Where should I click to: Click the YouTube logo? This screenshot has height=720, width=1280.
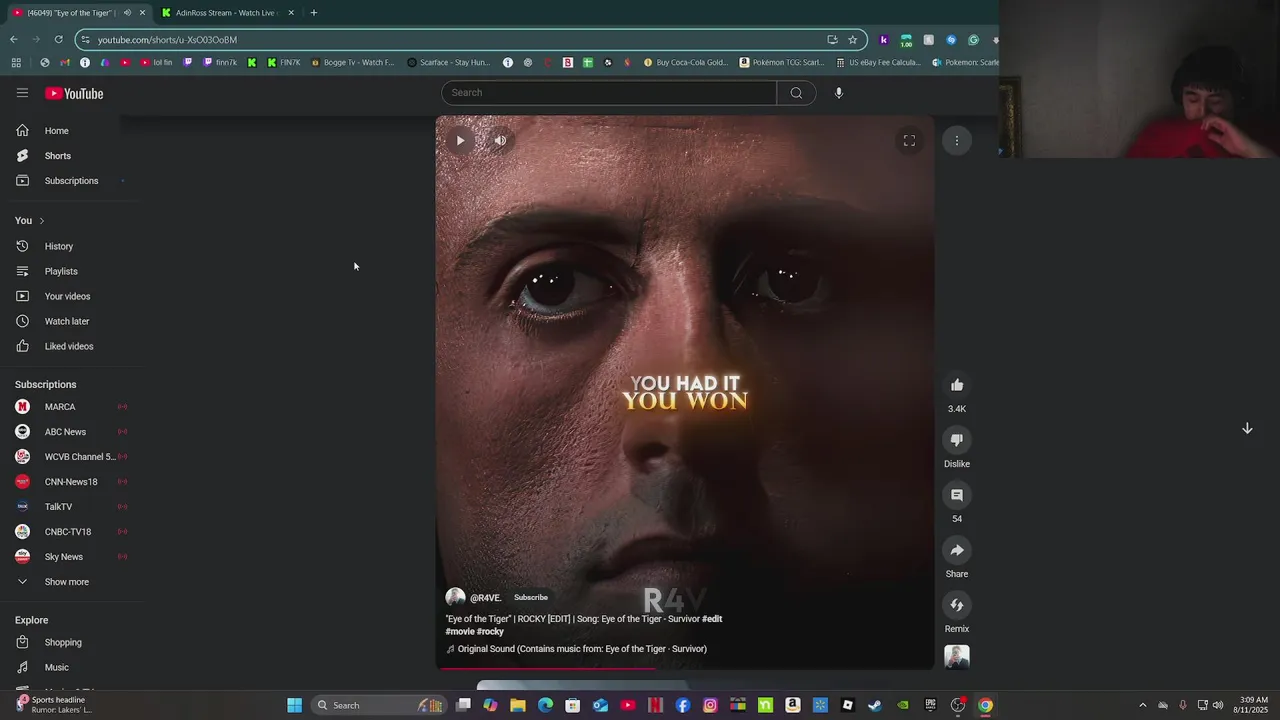74,93
